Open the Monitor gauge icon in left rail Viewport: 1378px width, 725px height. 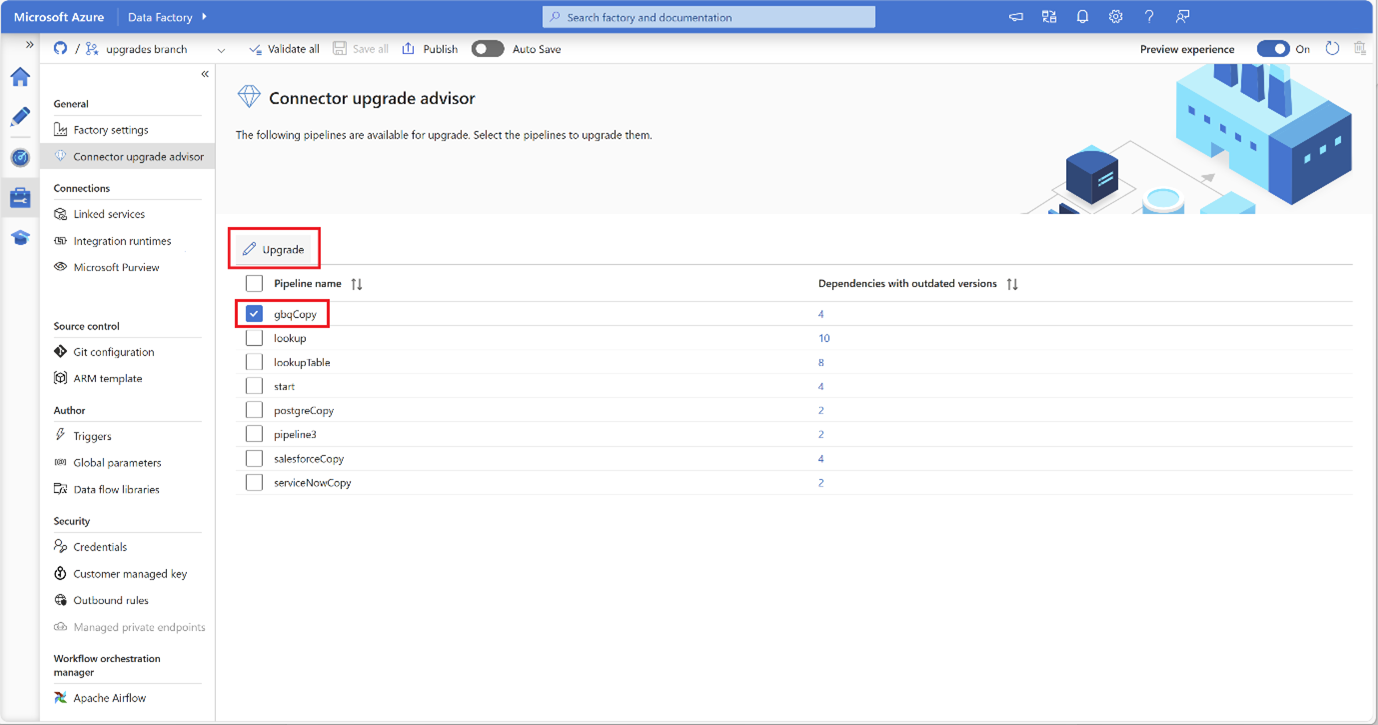pyautogui.click(x=20, y=158)
